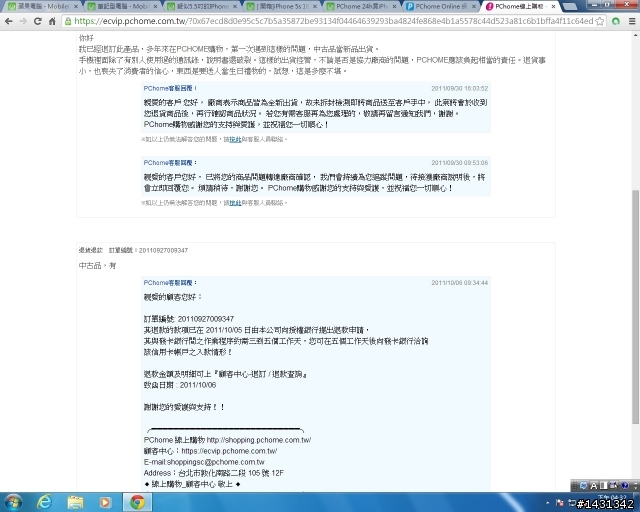Close the [閒聊]iPhone 5s tab

click(314, 7)
